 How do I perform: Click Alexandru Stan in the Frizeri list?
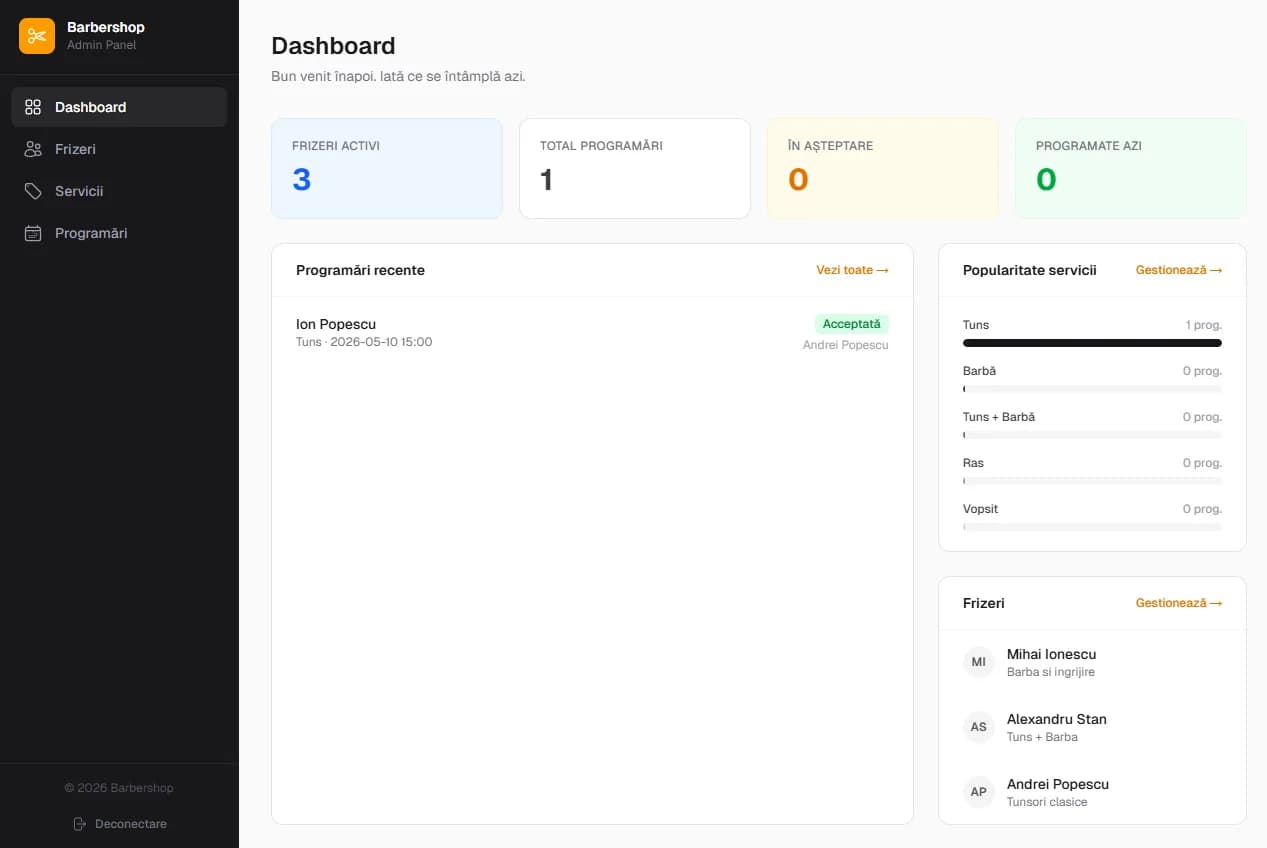(1057, 719)
